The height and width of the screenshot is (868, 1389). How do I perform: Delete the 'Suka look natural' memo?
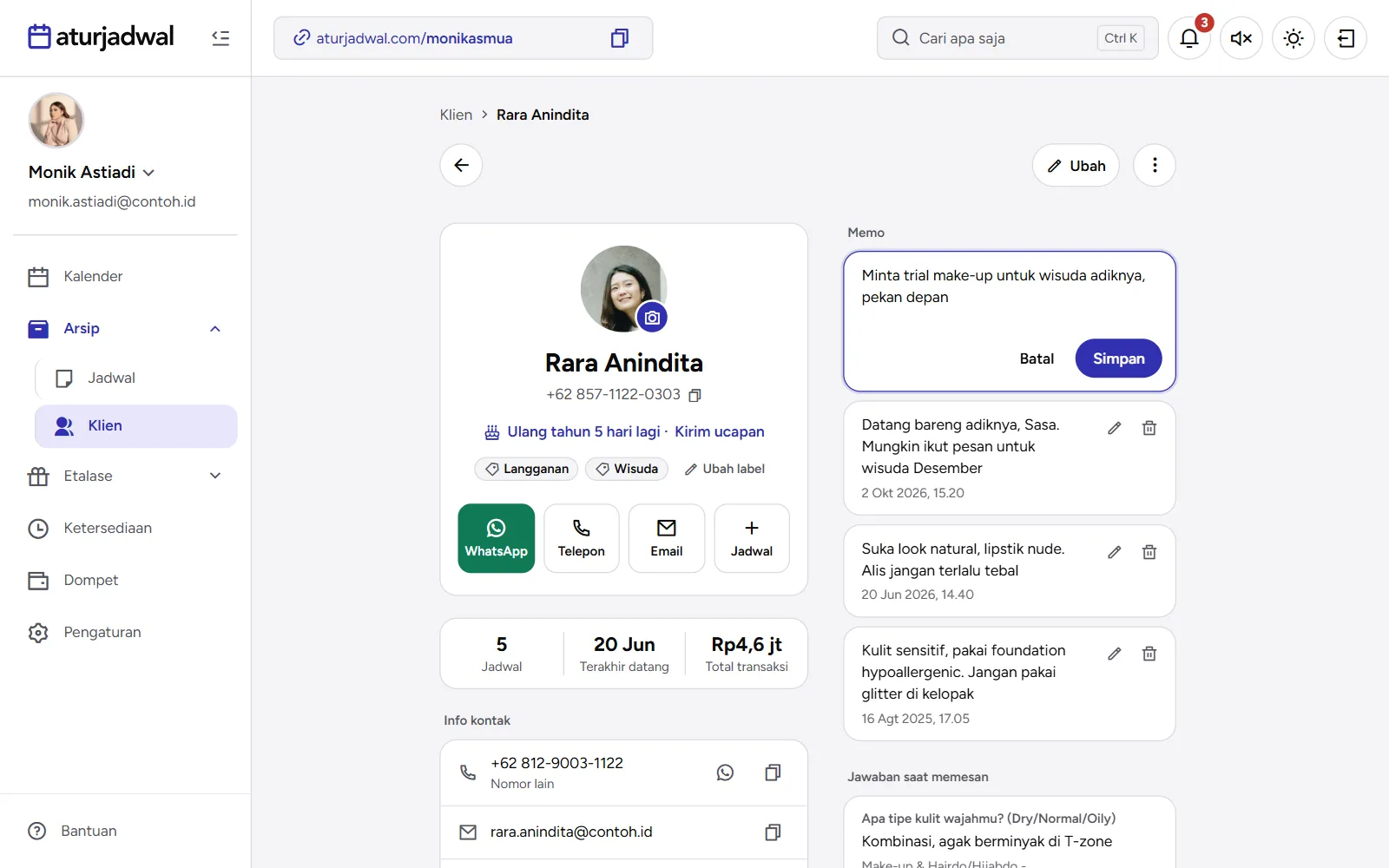[1149, 552]
